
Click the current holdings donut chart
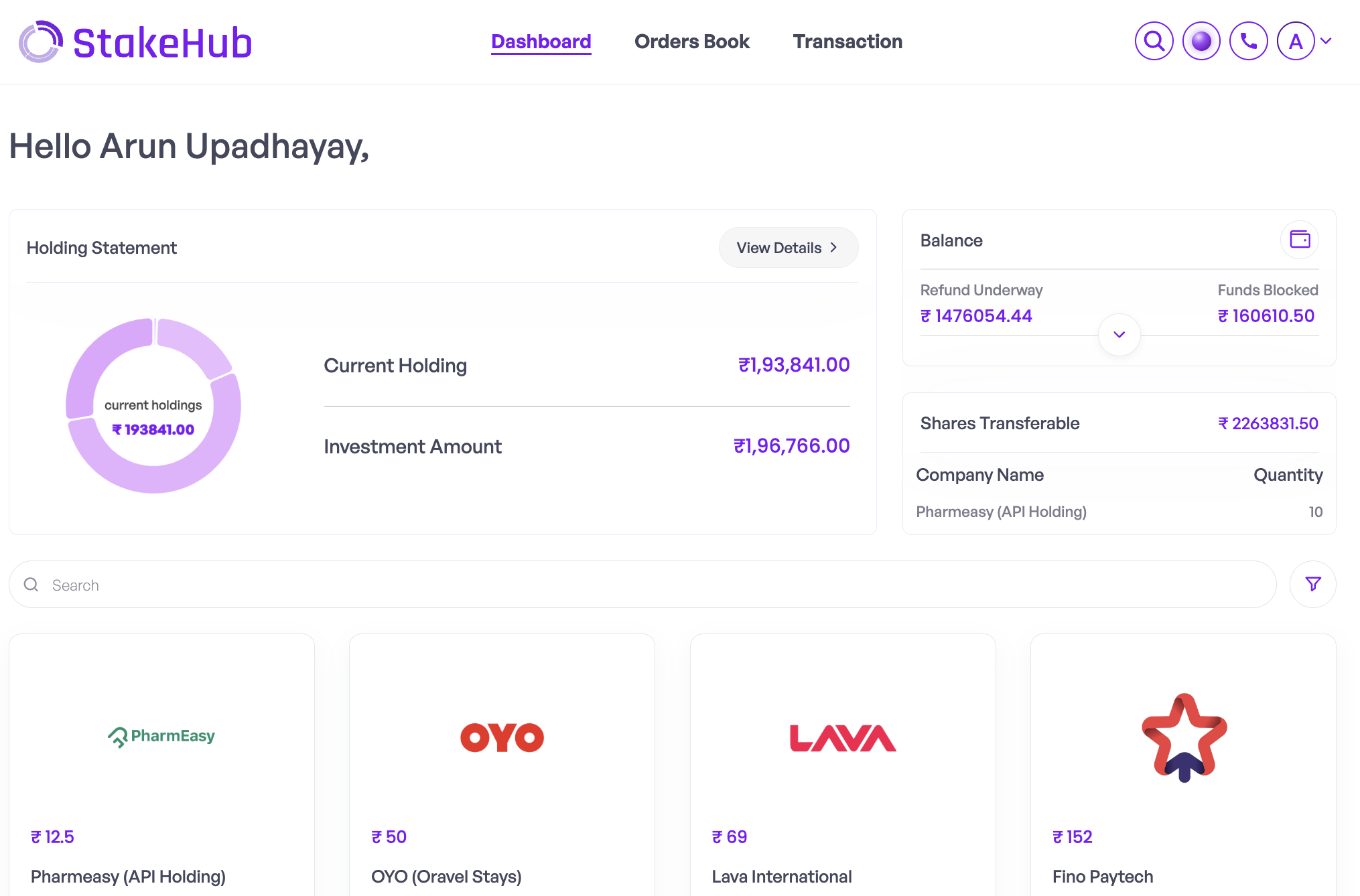pos(153,405)
